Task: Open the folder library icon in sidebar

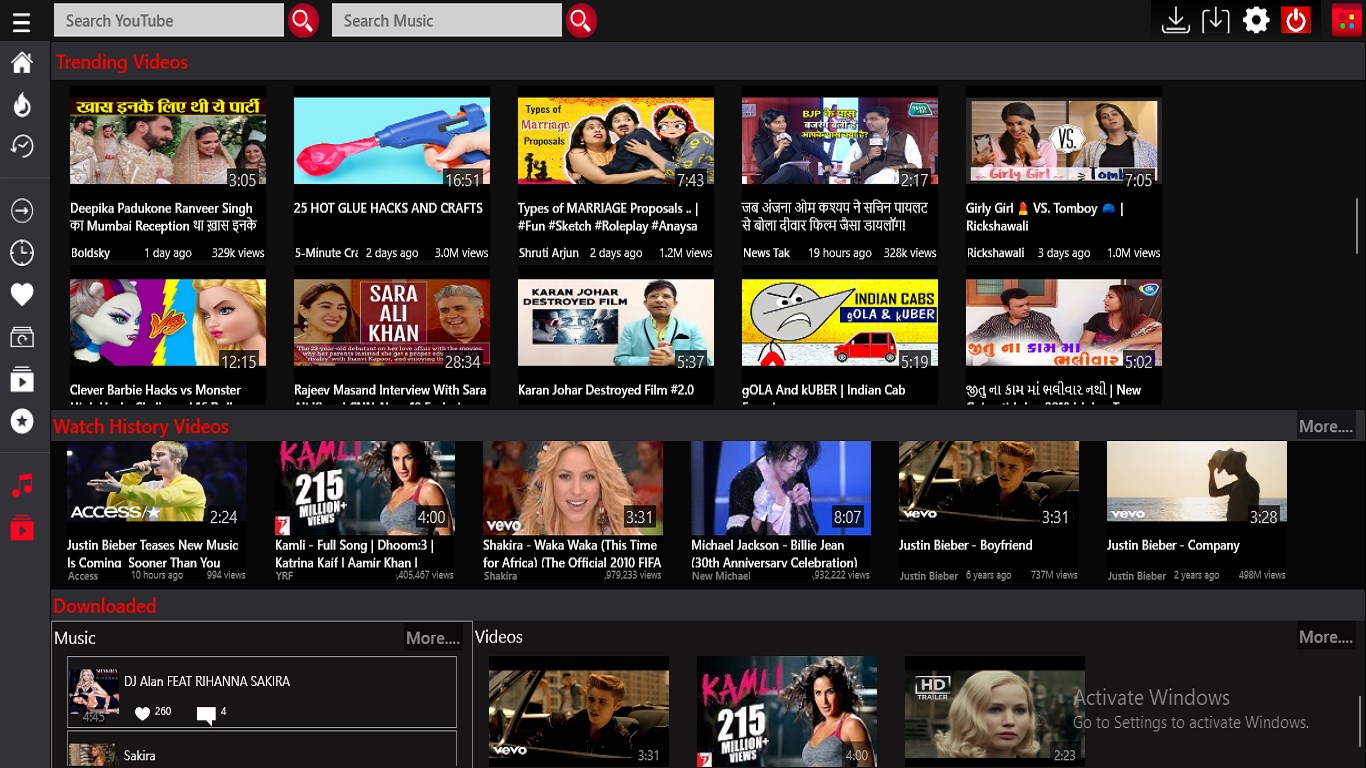Action: (x=22, y=337)
